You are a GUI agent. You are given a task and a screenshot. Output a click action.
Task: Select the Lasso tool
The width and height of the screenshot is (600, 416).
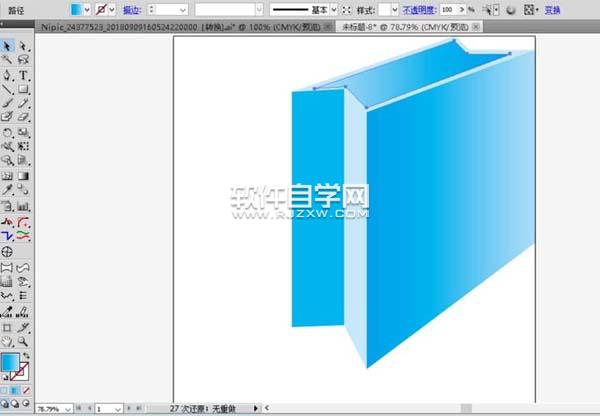coord(23,59)
